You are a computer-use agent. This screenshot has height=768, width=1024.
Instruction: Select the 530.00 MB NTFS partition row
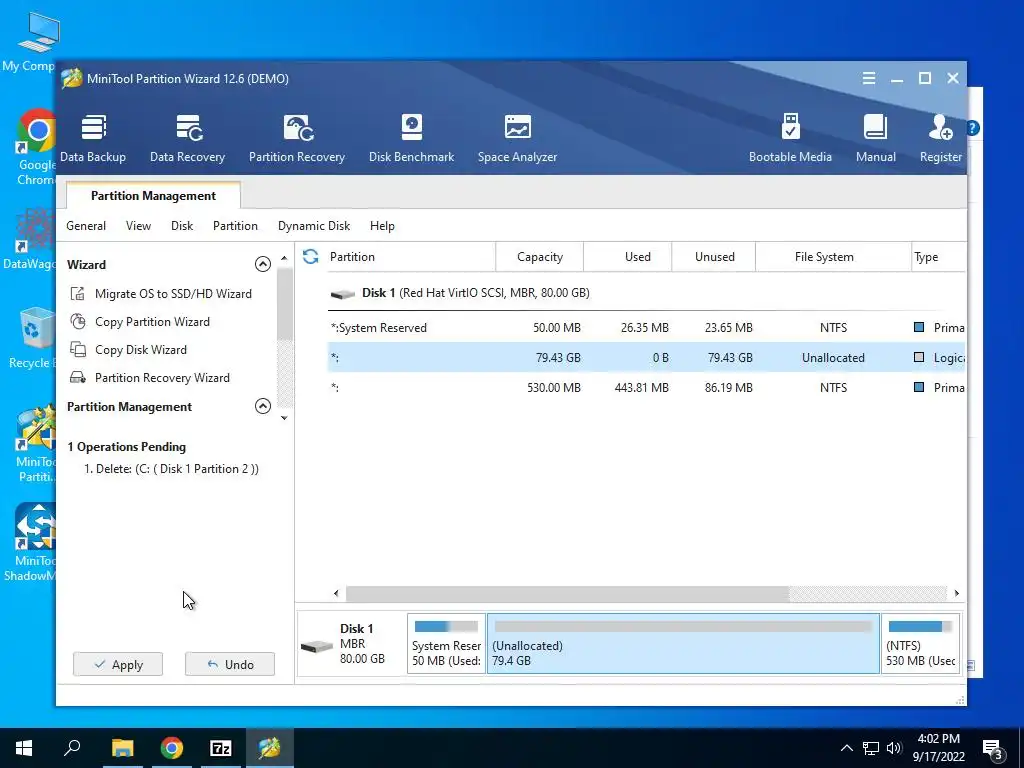click(647, 388)
